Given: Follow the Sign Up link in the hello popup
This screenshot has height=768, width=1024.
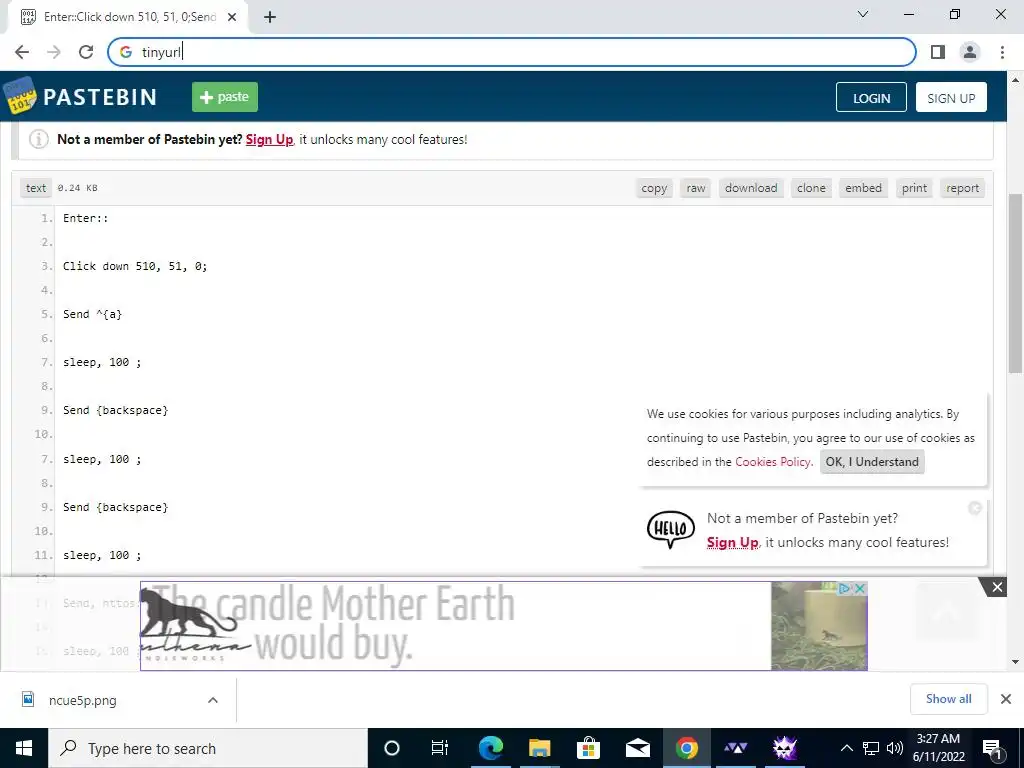Looking at the screenshot, I should (x=732, y=542).
